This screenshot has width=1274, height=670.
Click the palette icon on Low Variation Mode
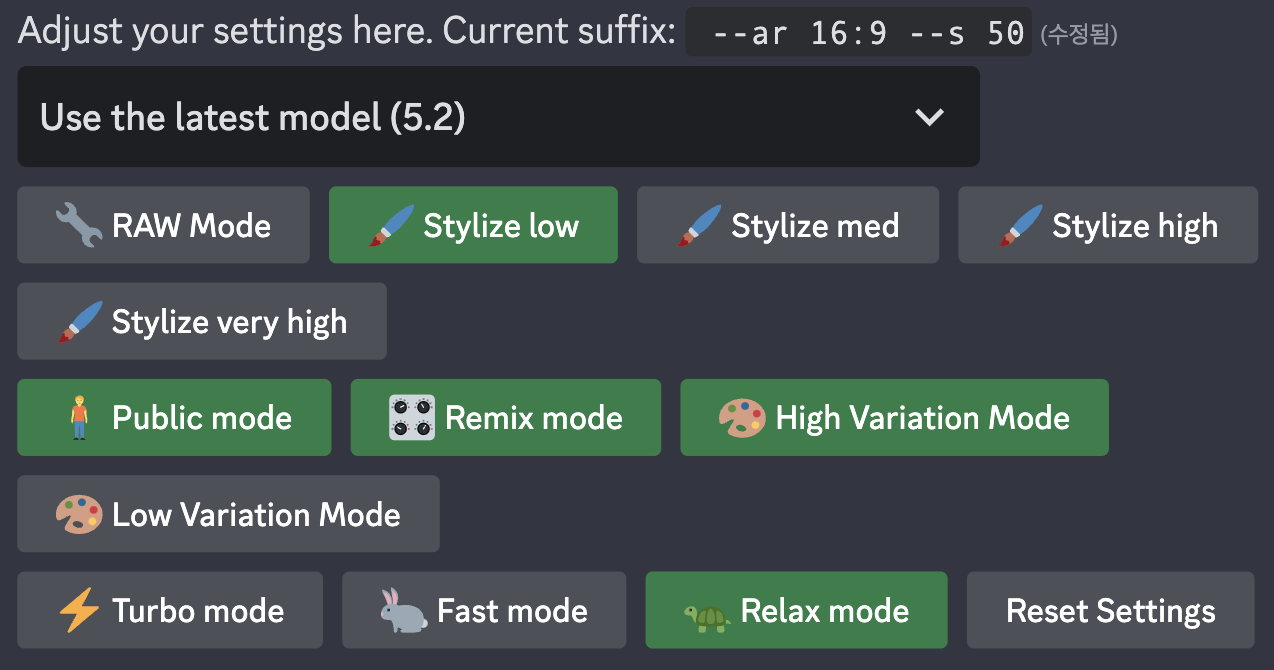[79, 515]
